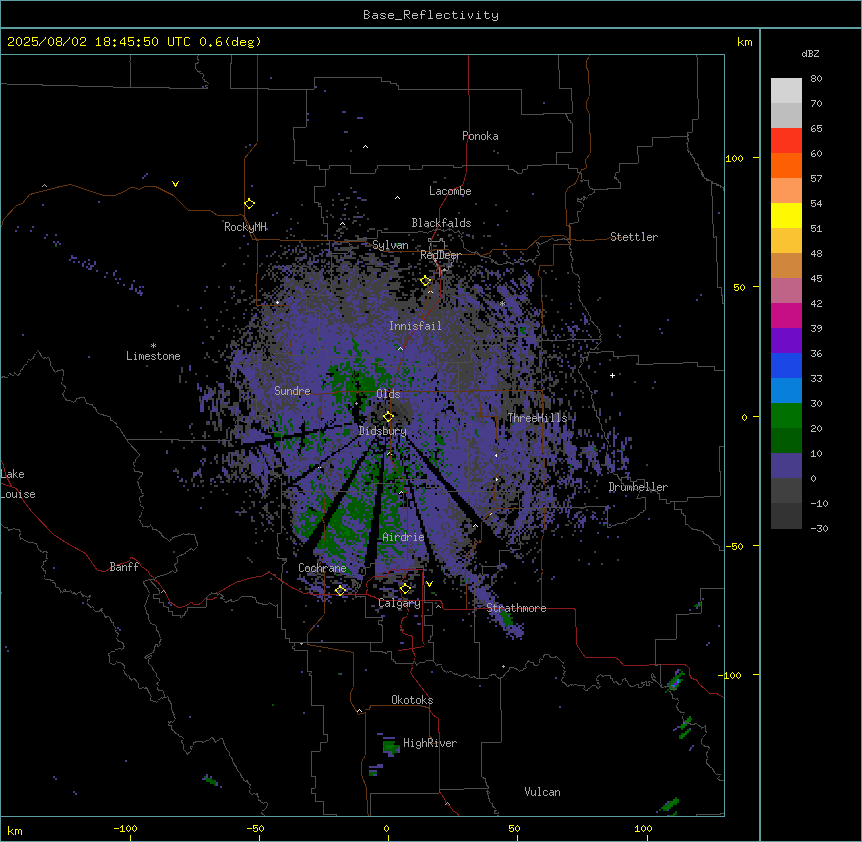Click the km unit label at top right
The width and height of the screenshot is (862, 842).
[x=744, y=42]
